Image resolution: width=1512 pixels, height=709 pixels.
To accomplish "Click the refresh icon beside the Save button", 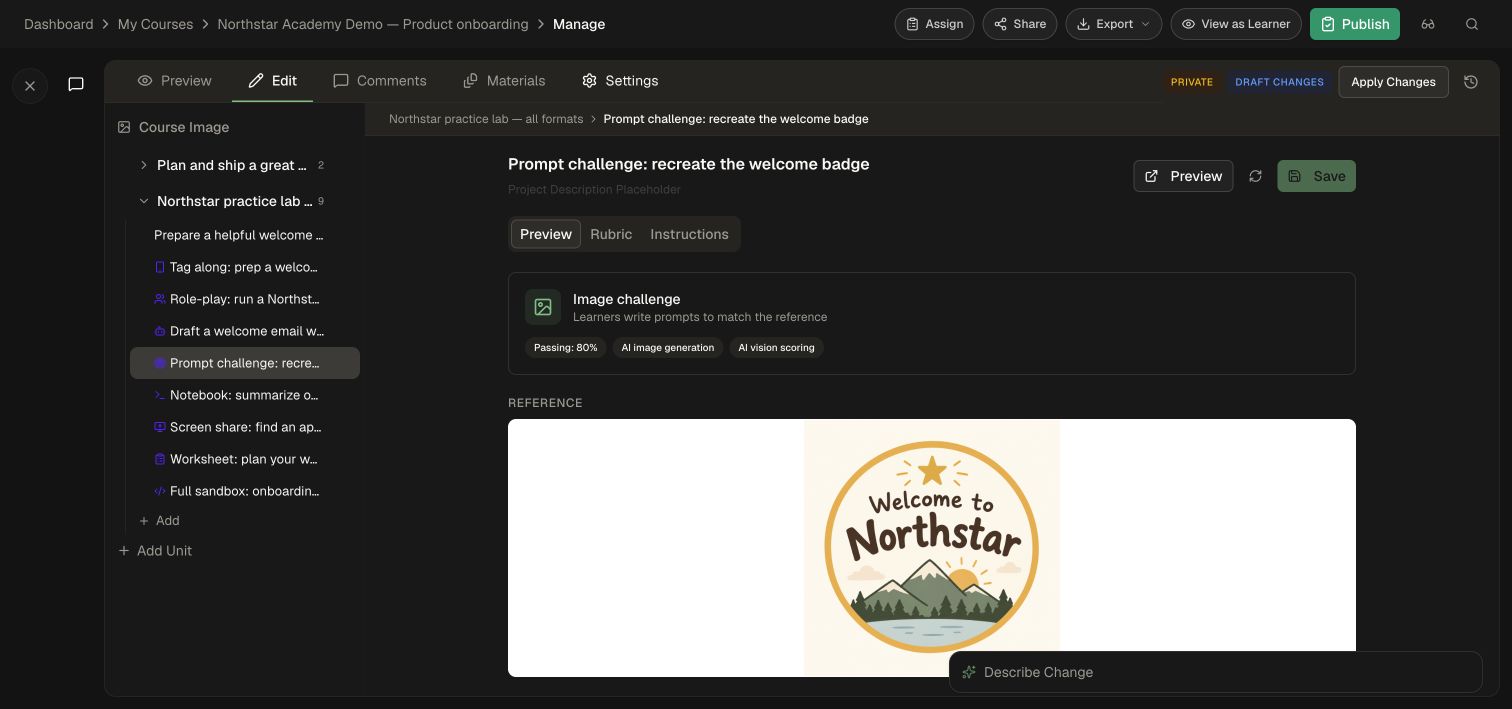I will point(1255,176).
